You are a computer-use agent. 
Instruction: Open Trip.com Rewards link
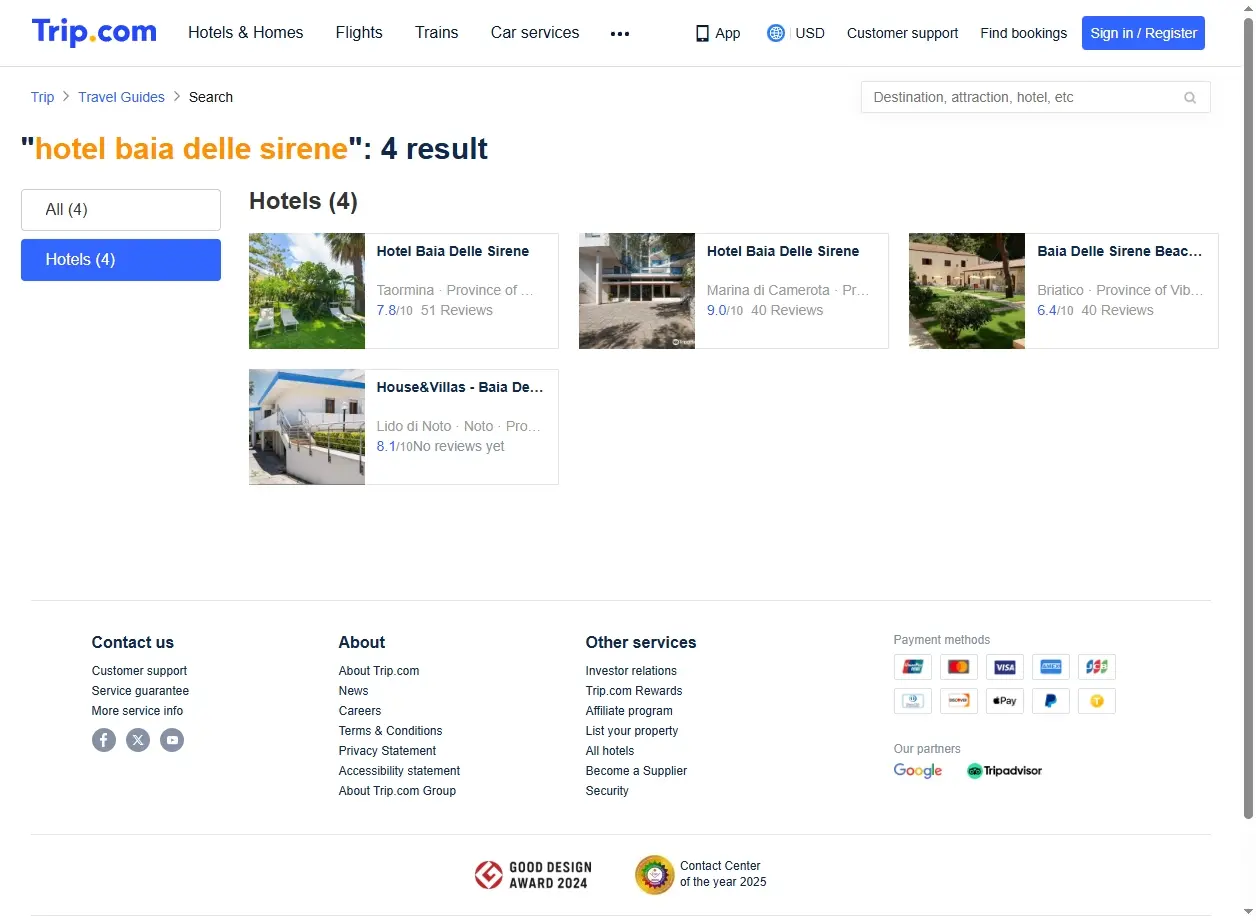click(x=634, y=691)
